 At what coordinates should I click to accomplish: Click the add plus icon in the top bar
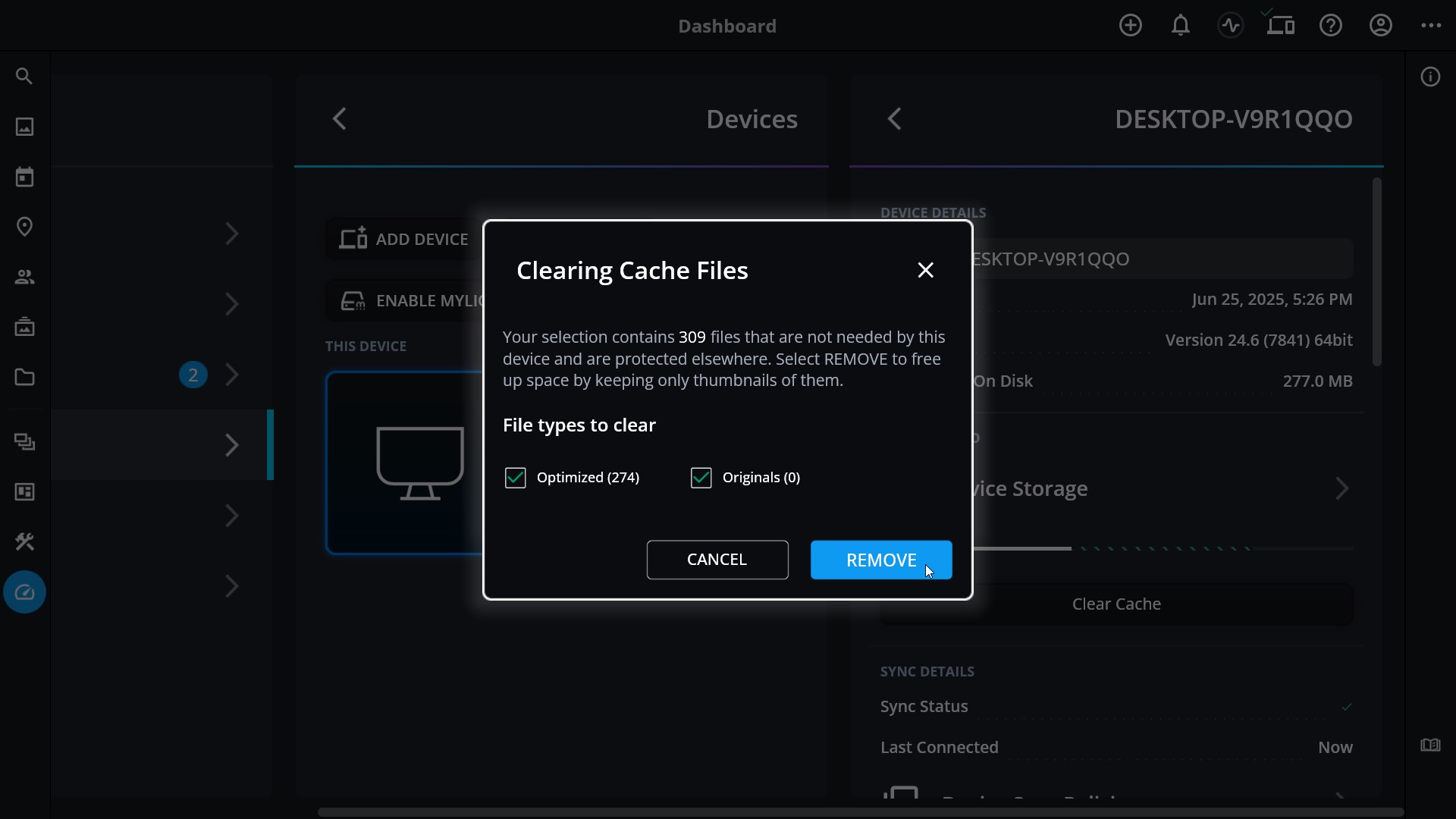(x=1130, y=26)
